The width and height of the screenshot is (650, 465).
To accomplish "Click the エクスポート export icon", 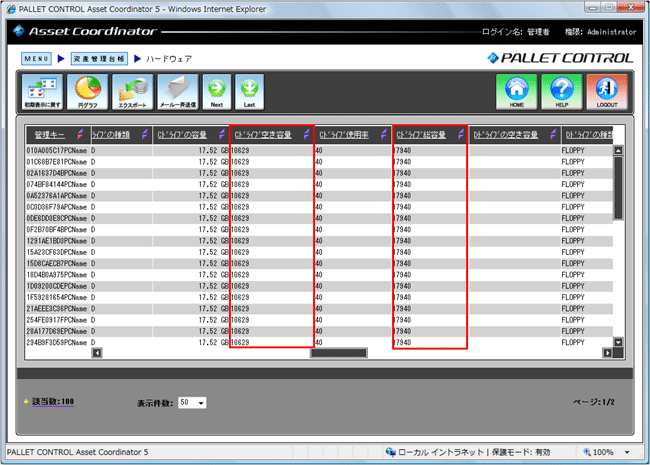I will click(133, 92).
